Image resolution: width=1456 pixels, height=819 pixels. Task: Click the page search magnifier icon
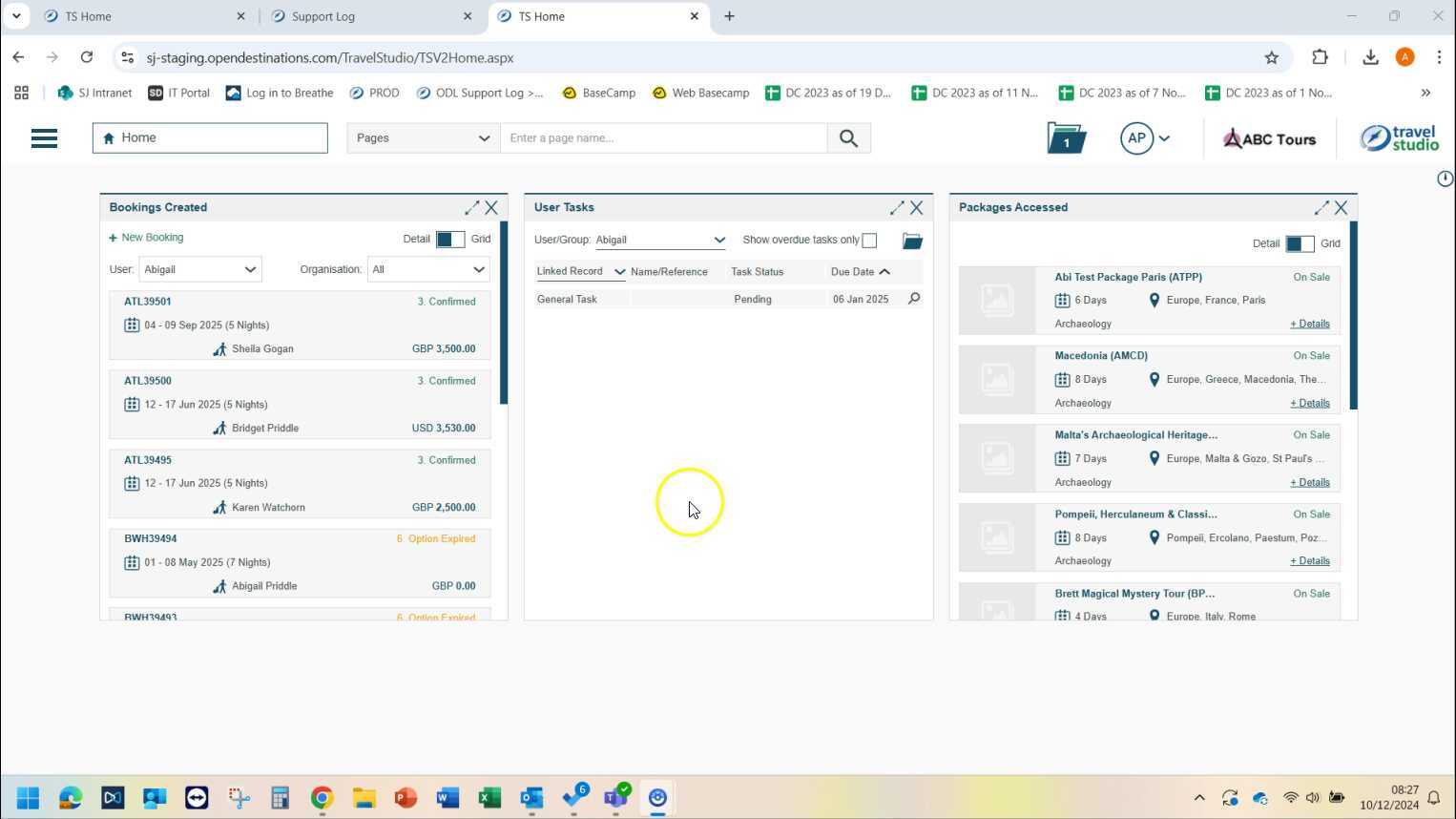(848, 138)
